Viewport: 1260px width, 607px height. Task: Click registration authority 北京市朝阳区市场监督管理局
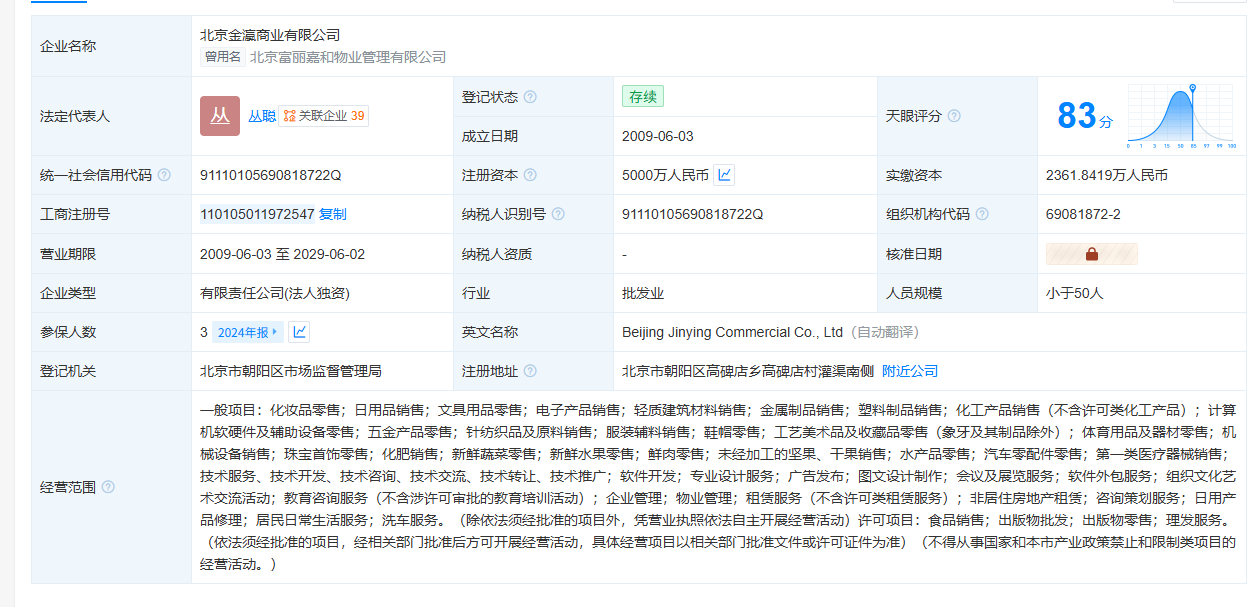(x=291, y=371)
